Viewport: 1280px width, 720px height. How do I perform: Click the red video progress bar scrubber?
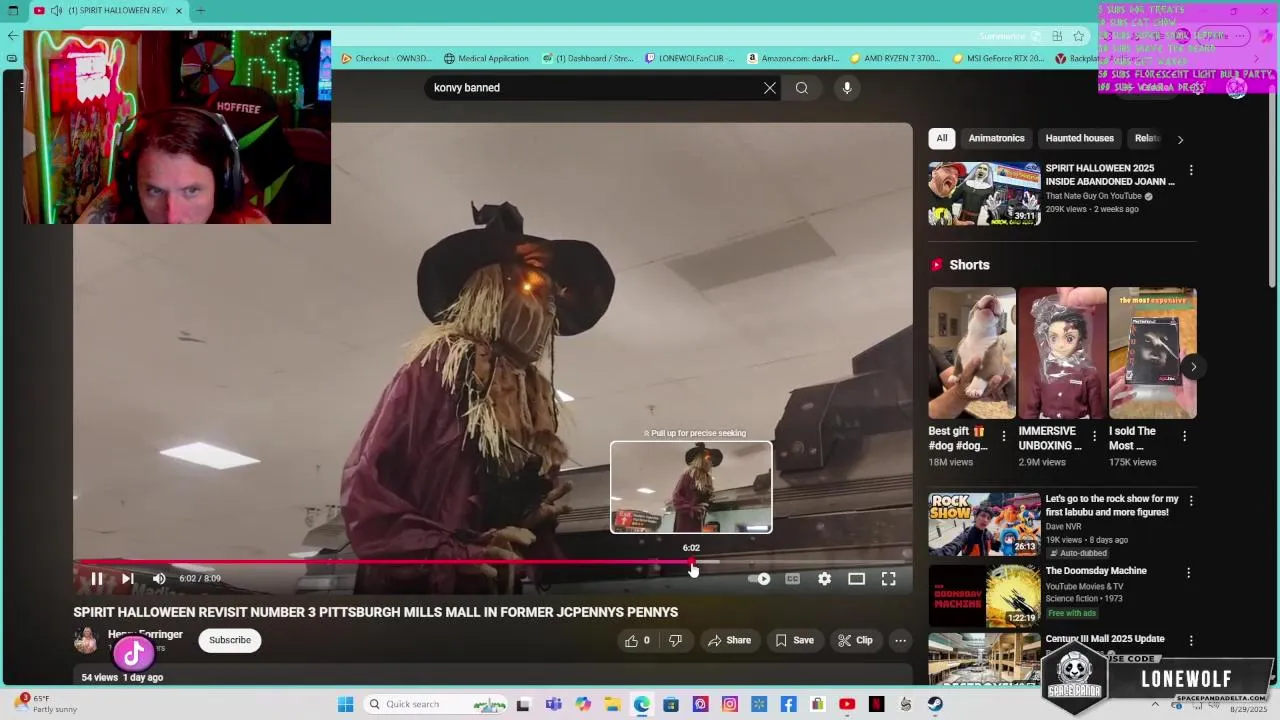point(692,562)
